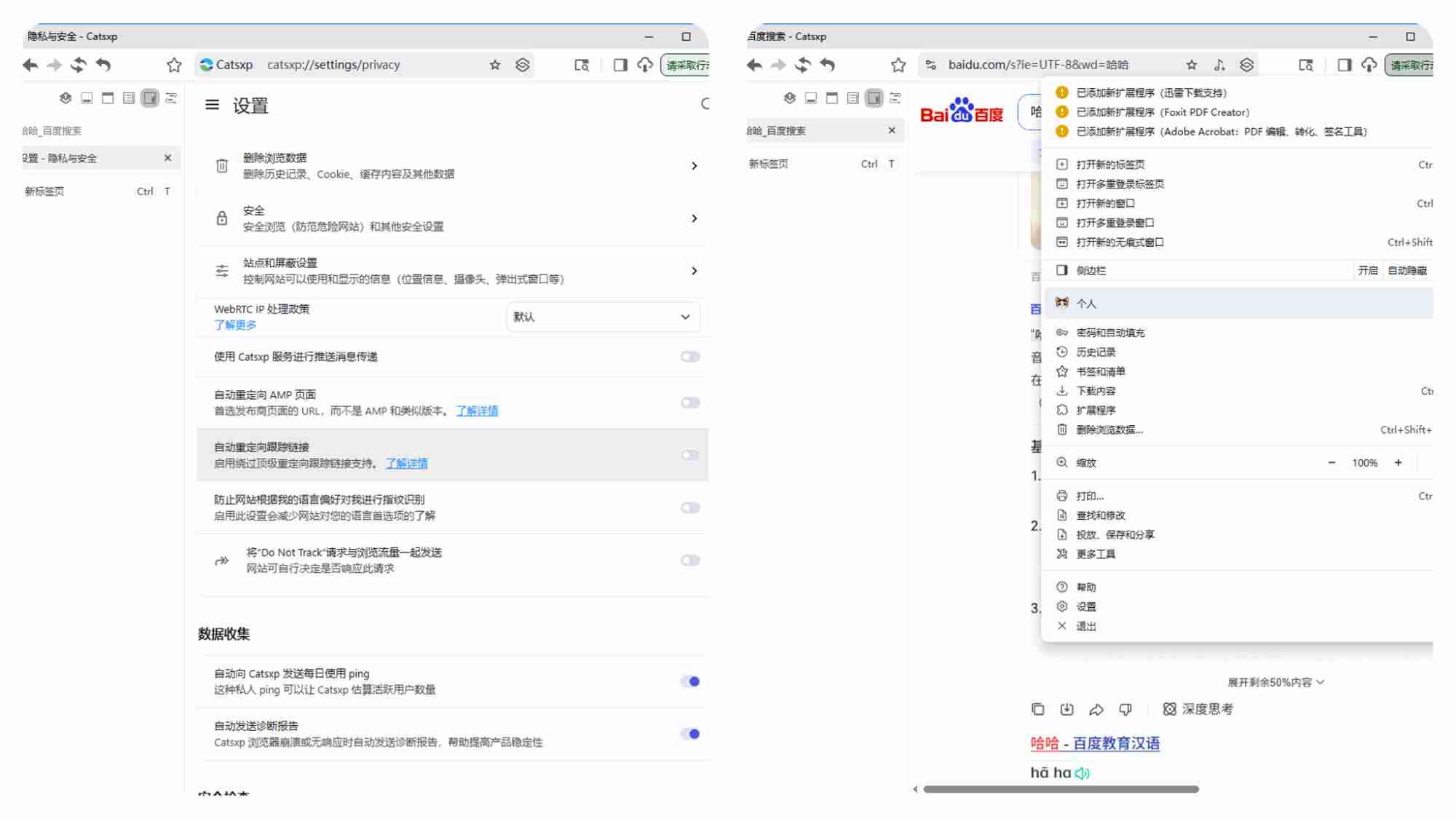Enable Do Not Track request toggle

tap(689, 560)
